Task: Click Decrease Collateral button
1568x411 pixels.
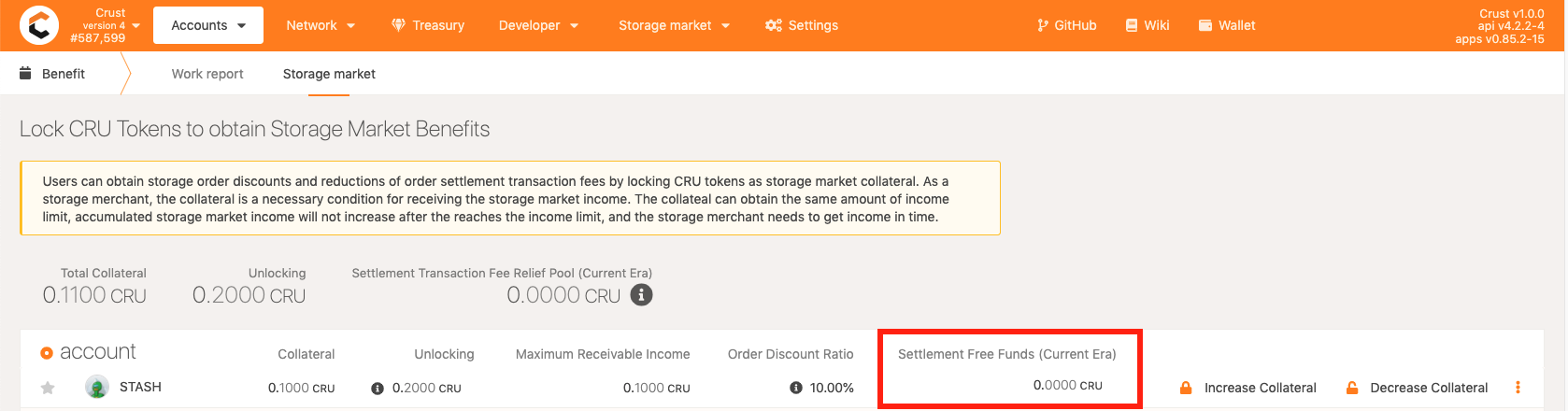Action: 1417,388
